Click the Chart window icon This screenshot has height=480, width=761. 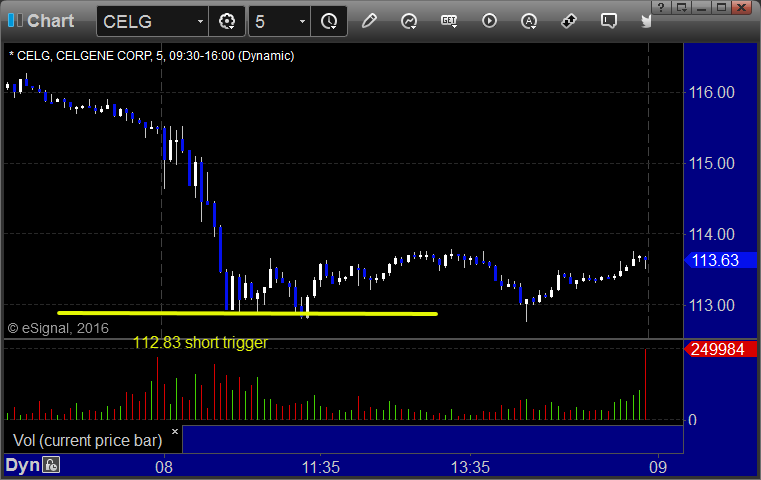(x=15, y=21)
